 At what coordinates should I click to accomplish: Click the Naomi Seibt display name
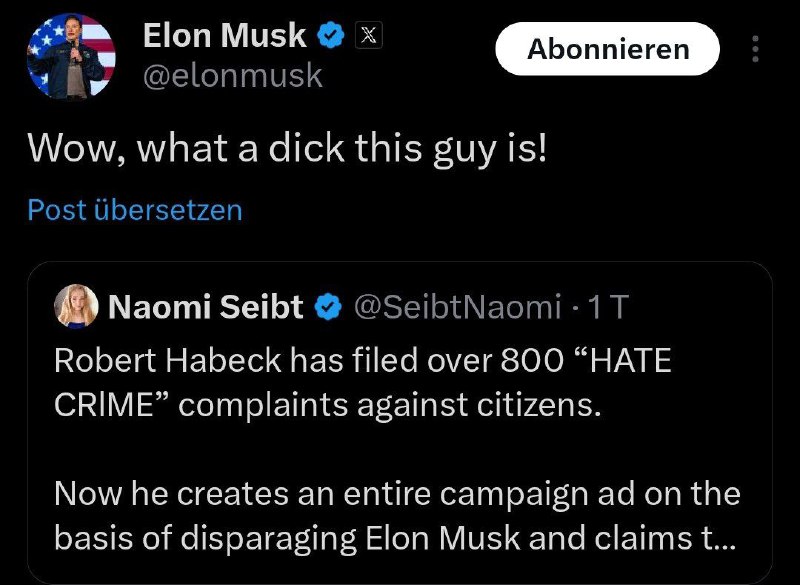coord(205,307)
